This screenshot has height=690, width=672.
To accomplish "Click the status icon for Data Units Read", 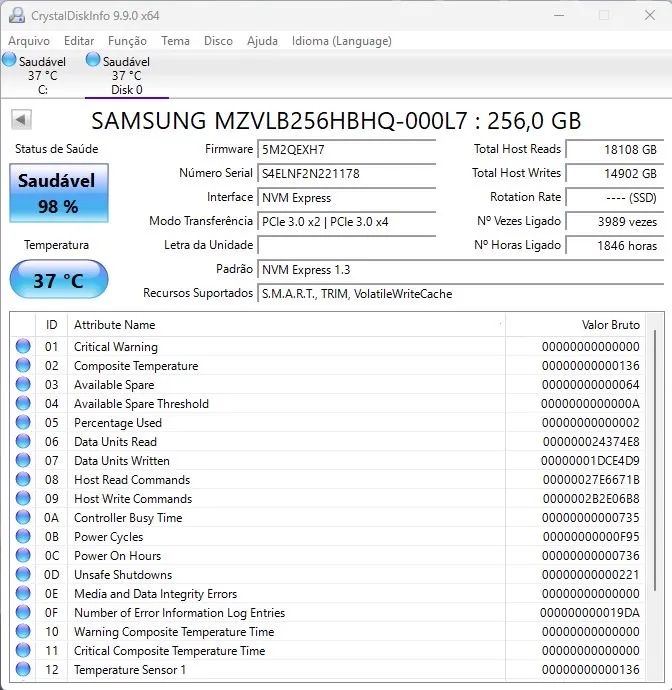I will point(23,441).
